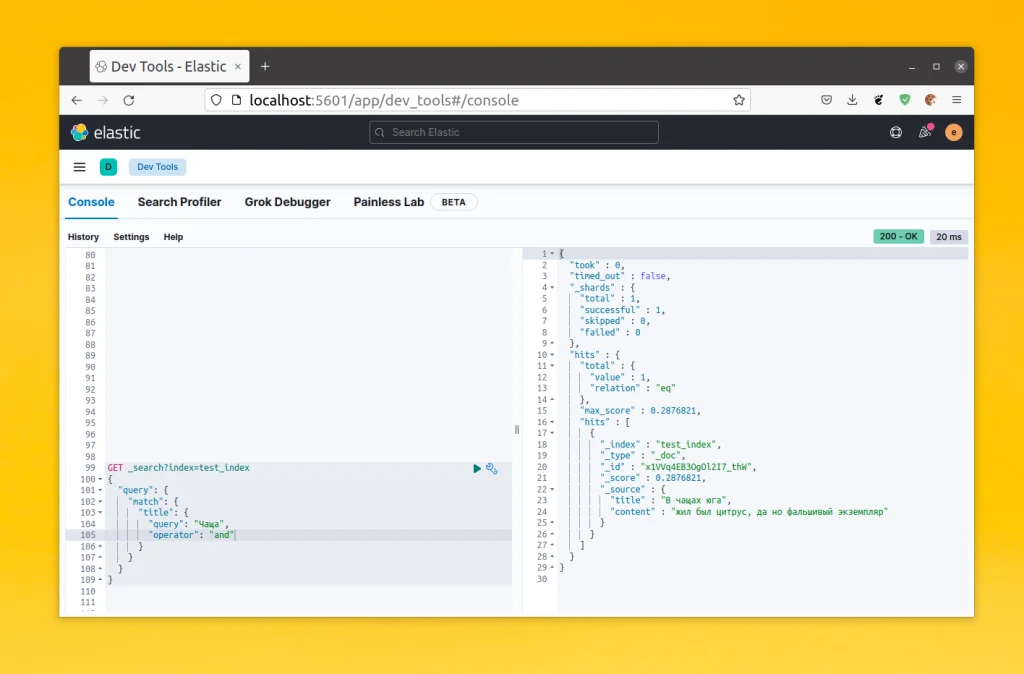Click the Search Elastic input field
Viewport: 1024px width, 674px height.
tap(512, 132)
